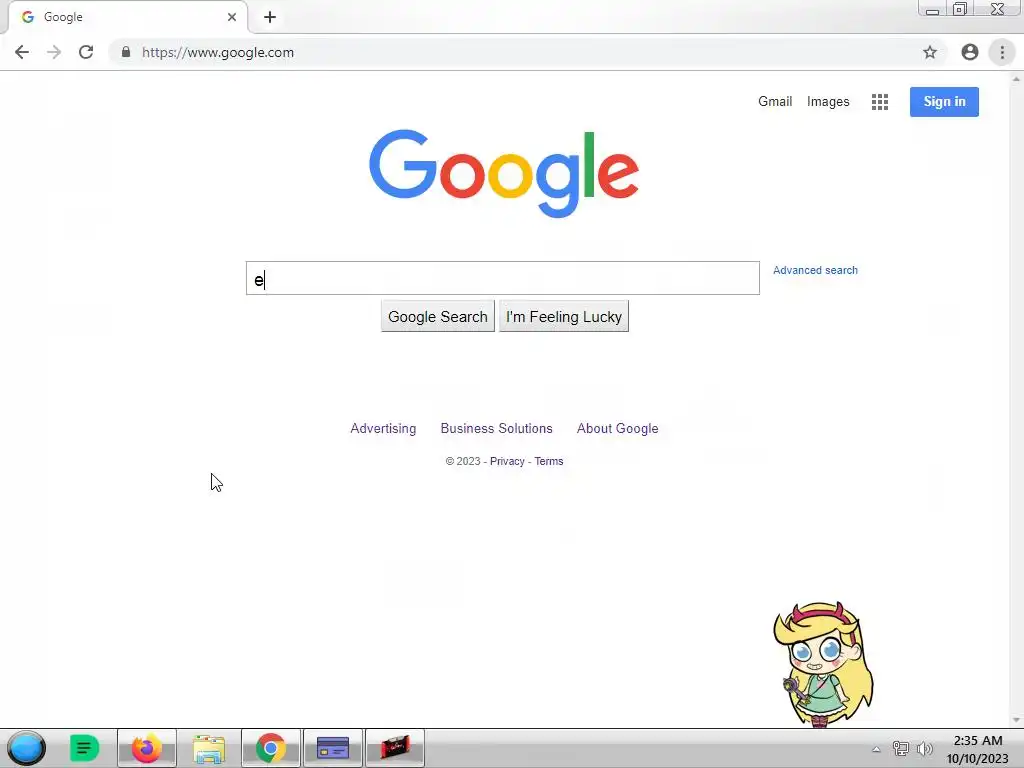Open the About Google link
Viewport: 1024px width, 768px height.
[617, 428]
